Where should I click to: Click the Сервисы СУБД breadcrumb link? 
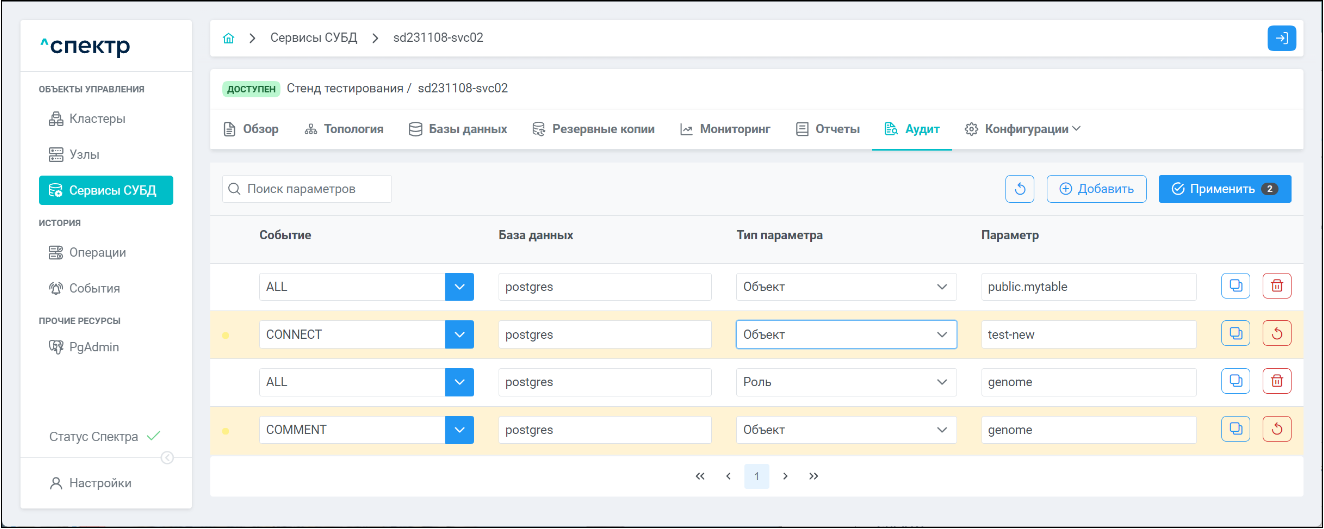tap(313, 38)
